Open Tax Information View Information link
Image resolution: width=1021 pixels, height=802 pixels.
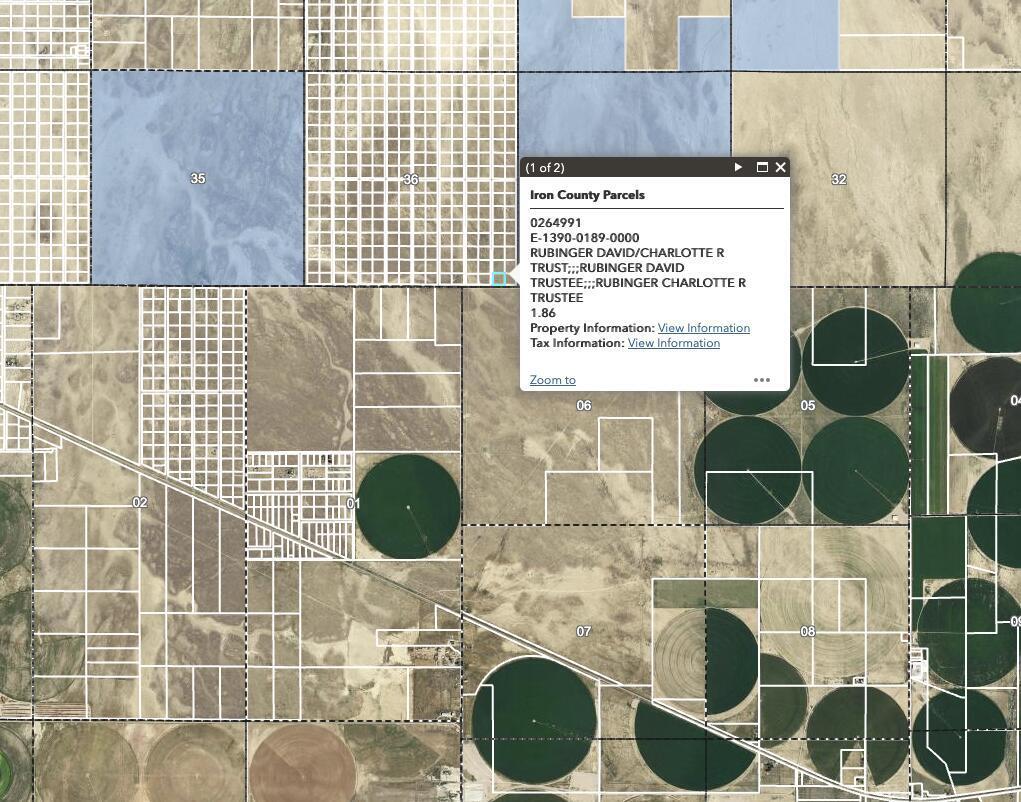tap(673, 343)
